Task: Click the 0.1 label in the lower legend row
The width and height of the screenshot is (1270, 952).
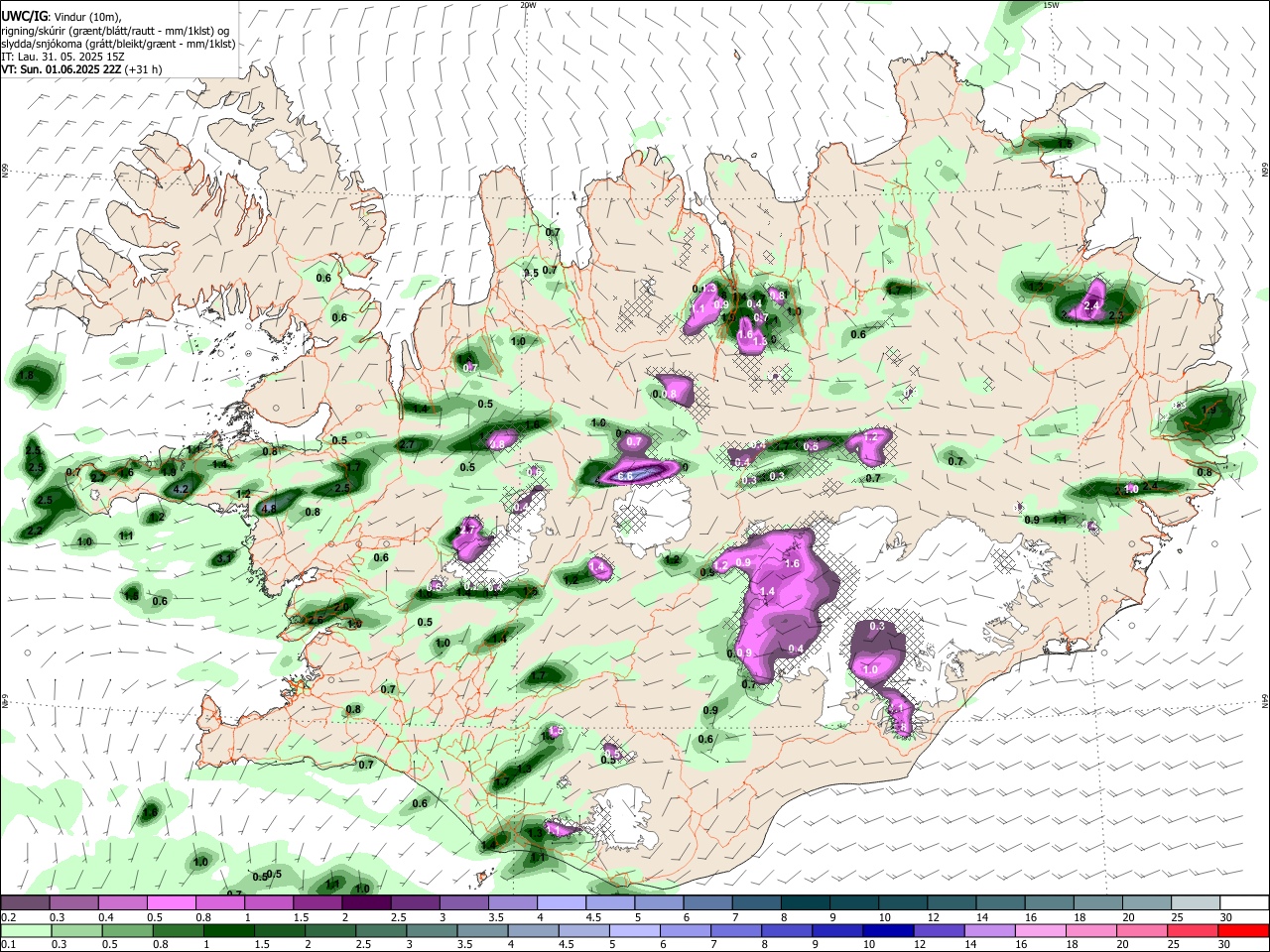Action: tap(8, 944)
